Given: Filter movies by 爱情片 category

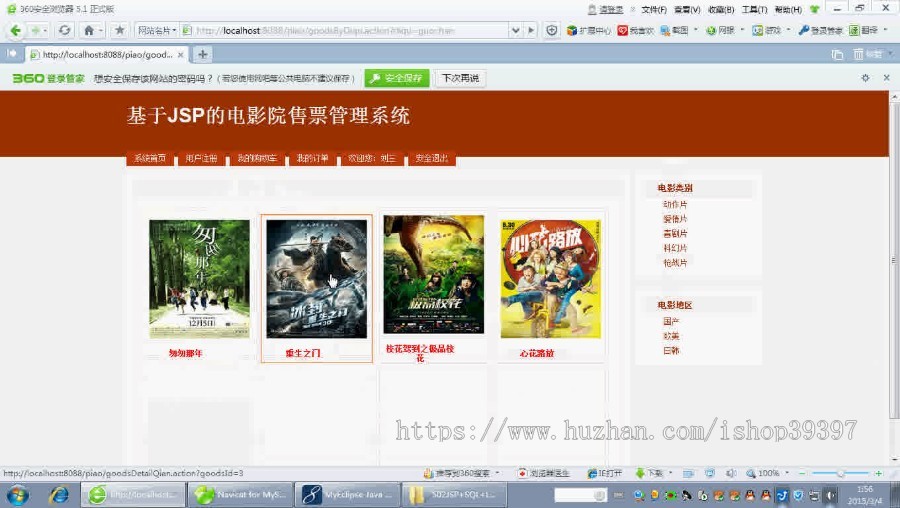Looking at the screenshot, I should pos(675,219).
